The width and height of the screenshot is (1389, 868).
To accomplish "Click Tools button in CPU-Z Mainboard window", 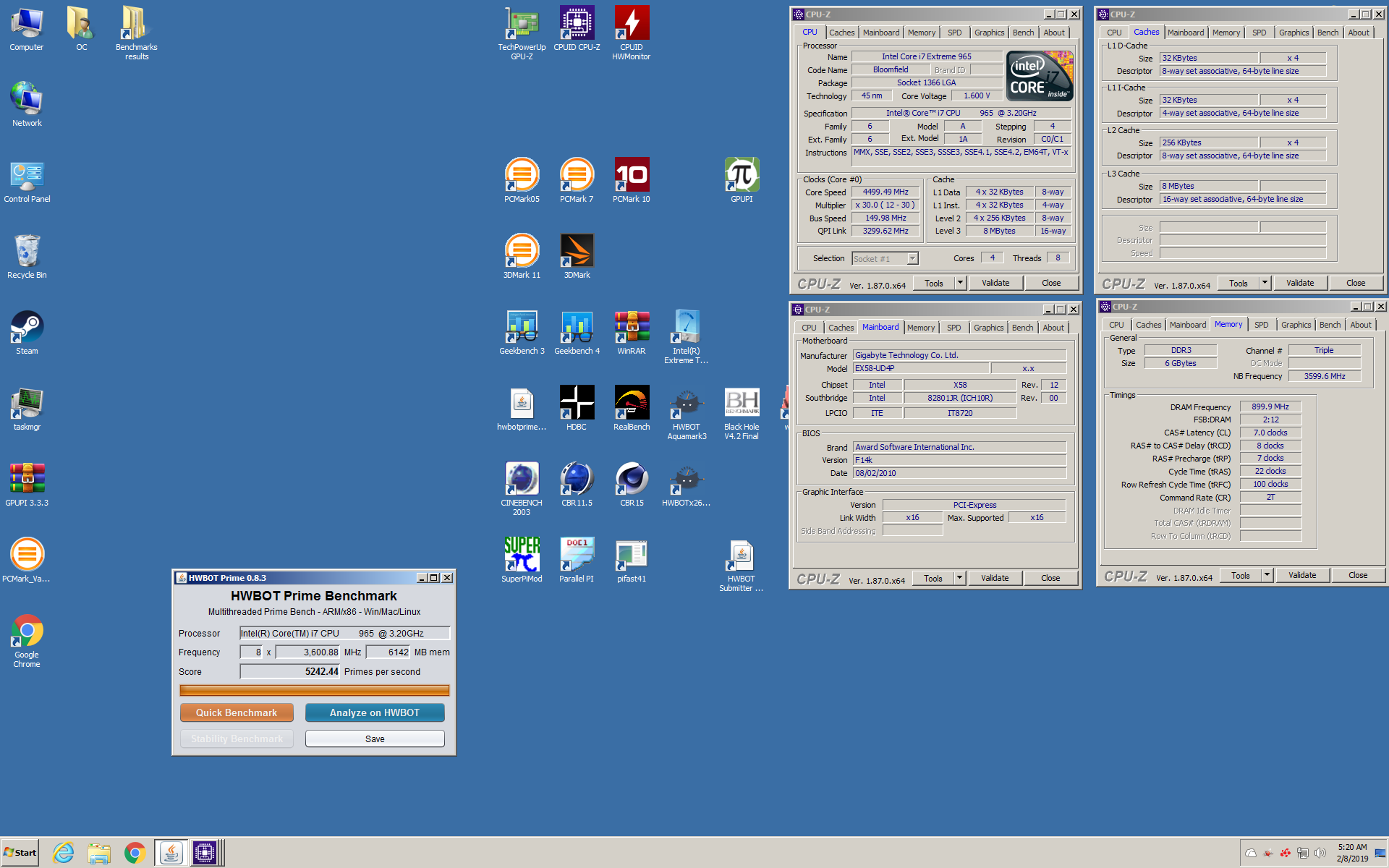I will (933, 578).
